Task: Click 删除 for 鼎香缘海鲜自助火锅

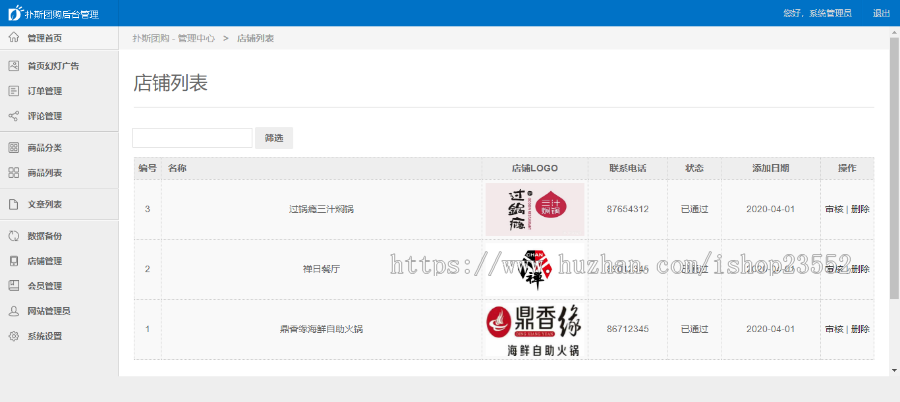Action: pyautogui.click(x=860, y=329)
